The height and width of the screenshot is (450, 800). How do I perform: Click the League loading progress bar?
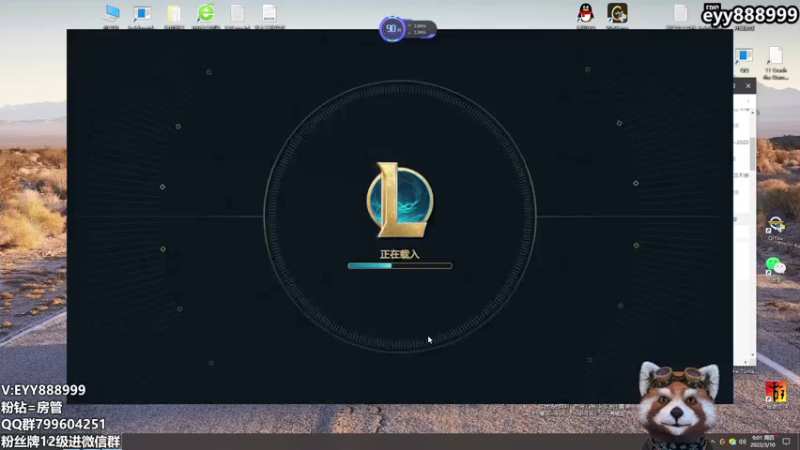click(x=399, y=266)
